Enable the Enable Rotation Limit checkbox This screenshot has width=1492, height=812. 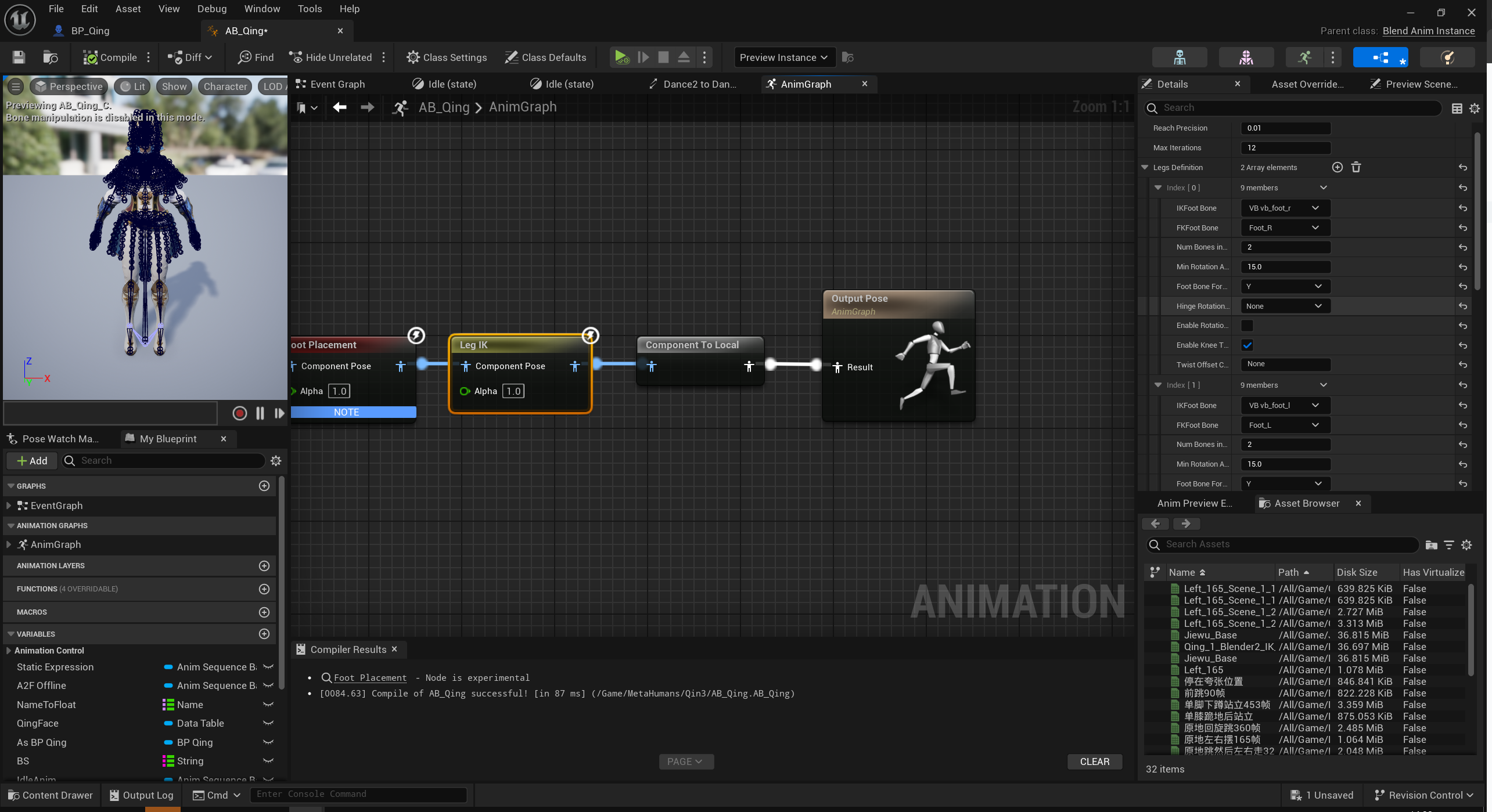point(1247,326)
